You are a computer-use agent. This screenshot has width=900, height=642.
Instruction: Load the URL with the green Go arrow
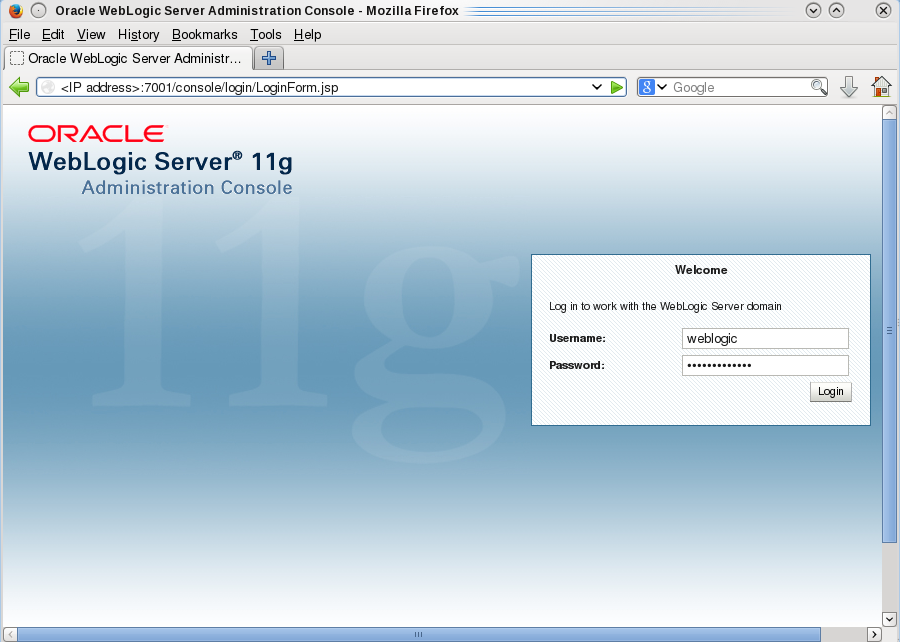coord(616,87)
